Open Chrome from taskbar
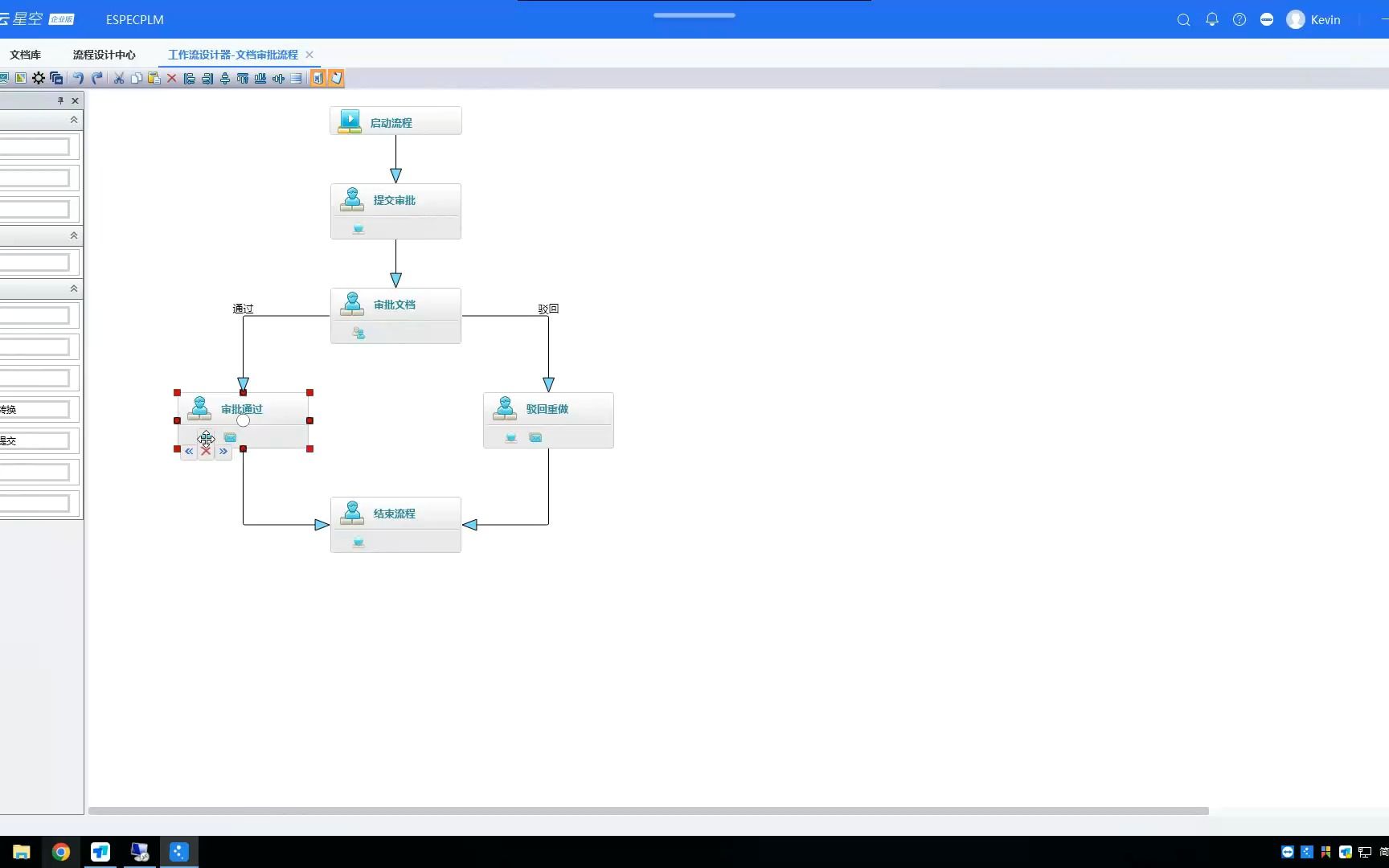The width and height of the screenshot is (1389, 868). coord(61,852)
